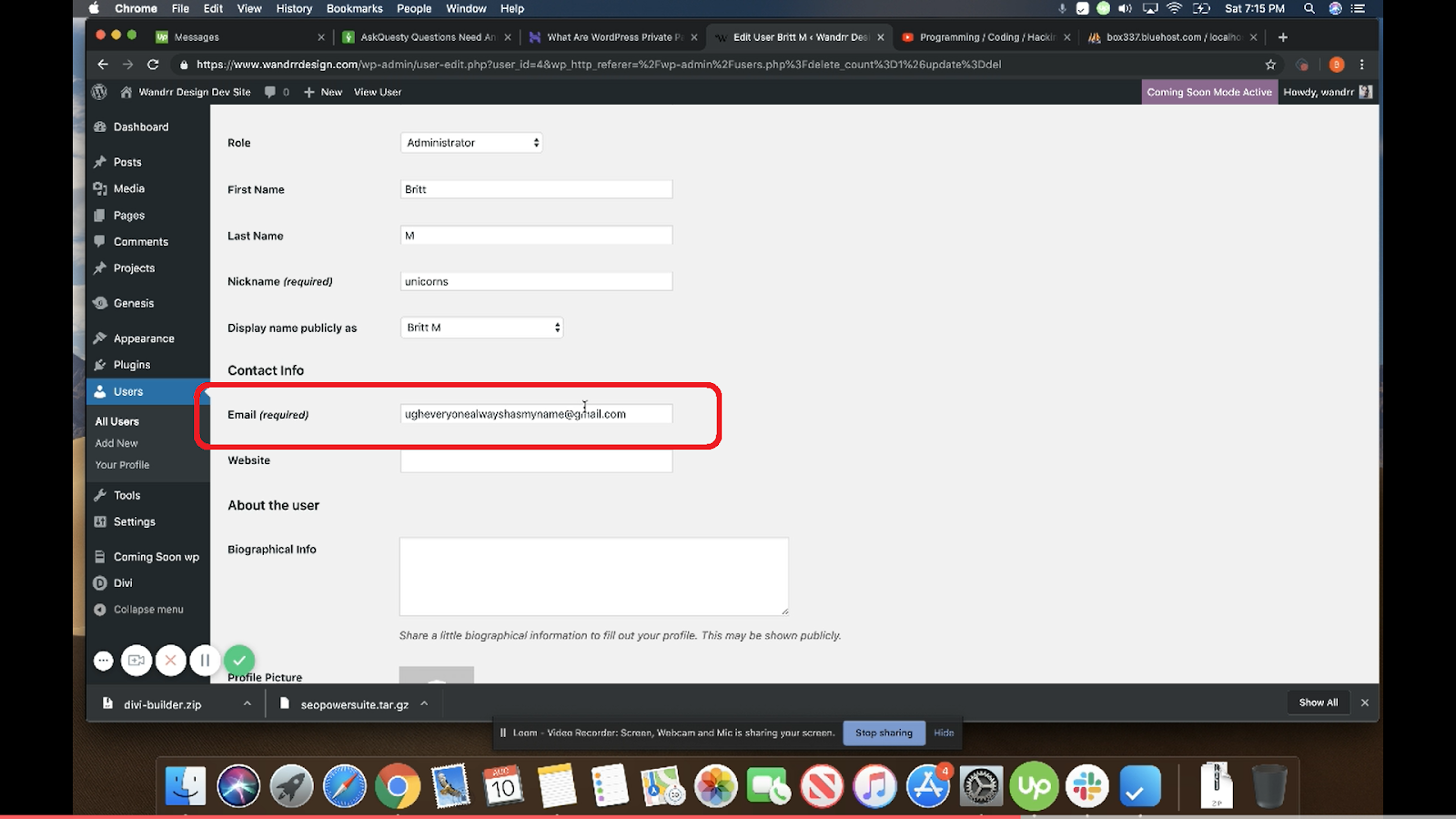
Task: Toggle the Loom webcam icon
Action: pos(136,660)
